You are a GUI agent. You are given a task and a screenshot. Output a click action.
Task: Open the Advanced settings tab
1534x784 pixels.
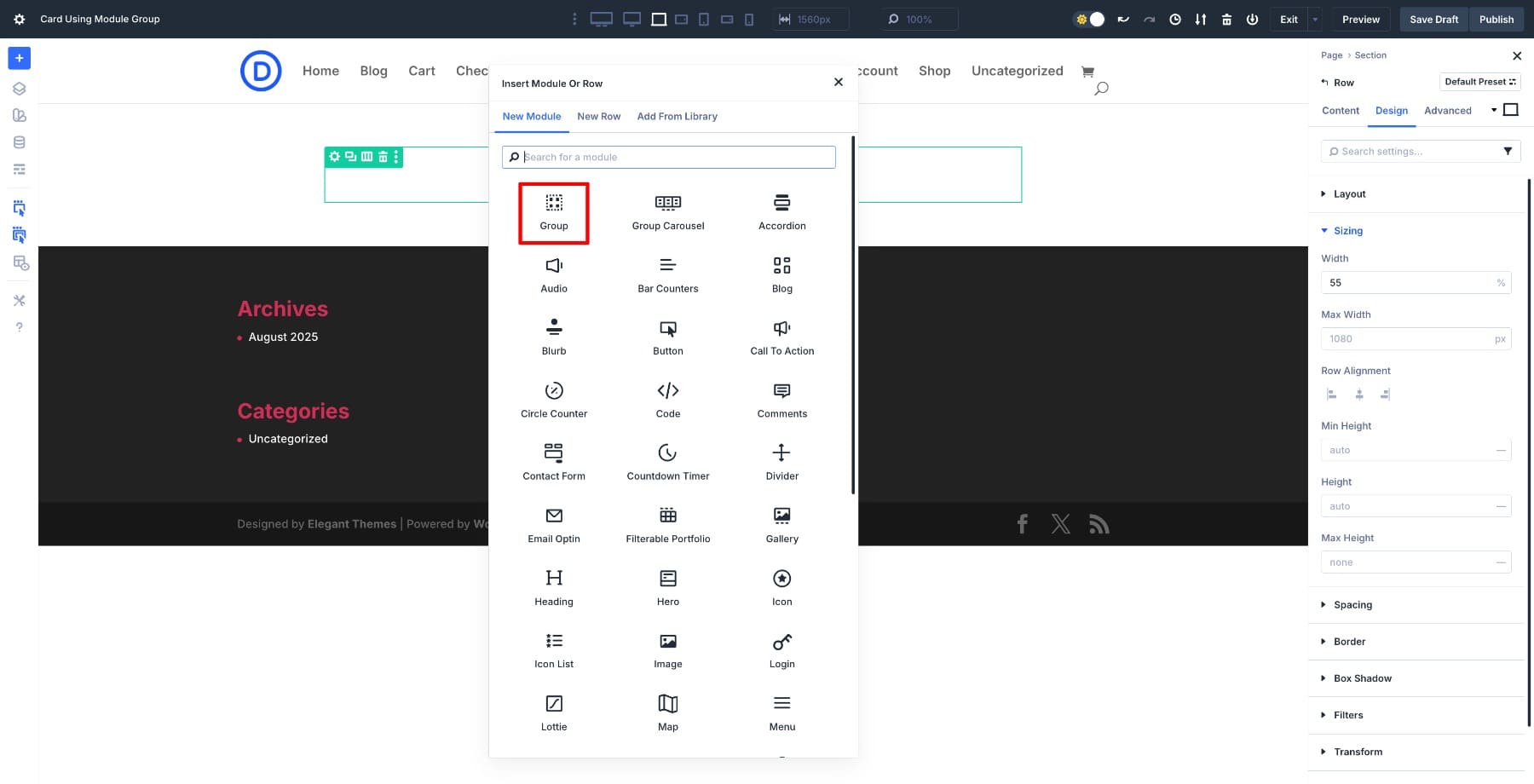pyautogui.click(x=1447, y=110)
